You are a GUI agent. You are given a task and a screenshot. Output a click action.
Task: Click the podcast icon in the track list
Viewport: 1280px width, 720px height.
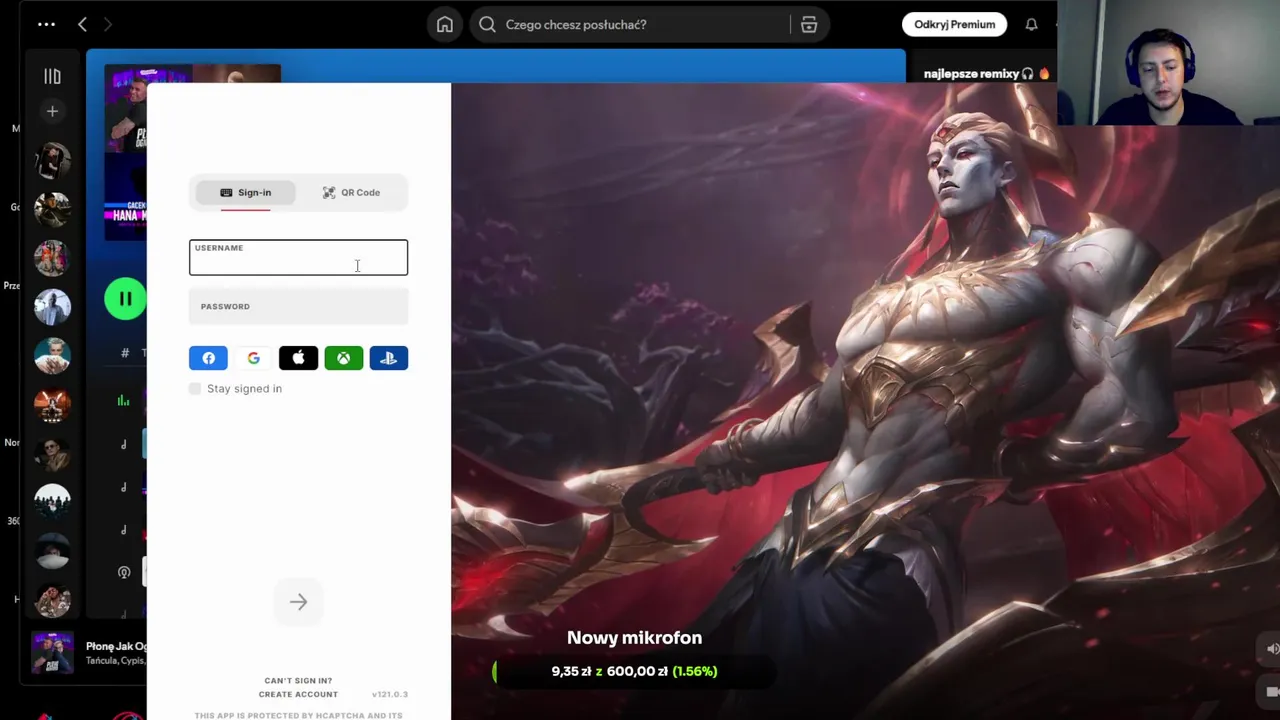(x=124, y=572)
